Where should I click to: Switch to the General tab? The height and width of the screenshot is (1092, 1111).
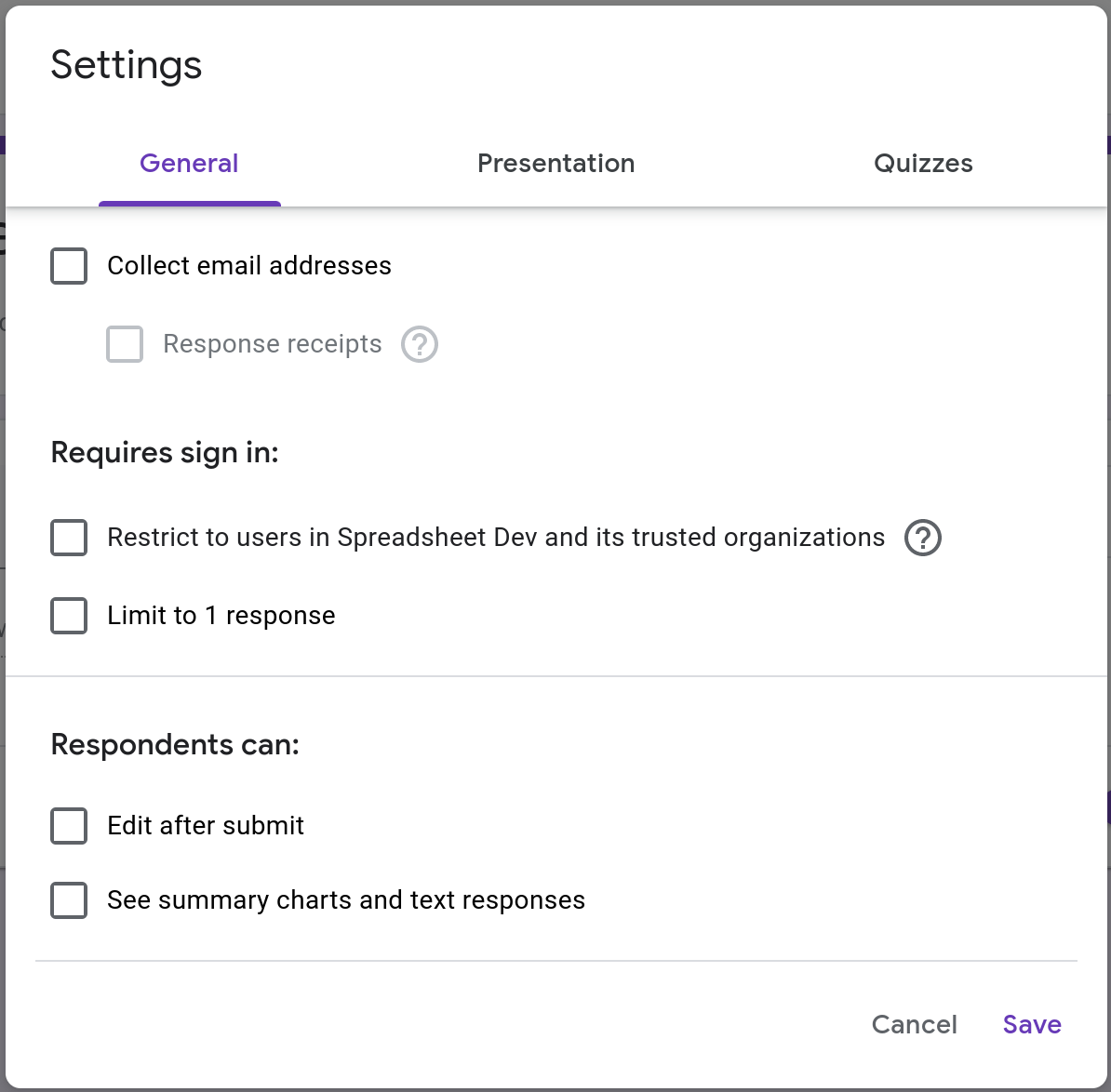point(189,164)
